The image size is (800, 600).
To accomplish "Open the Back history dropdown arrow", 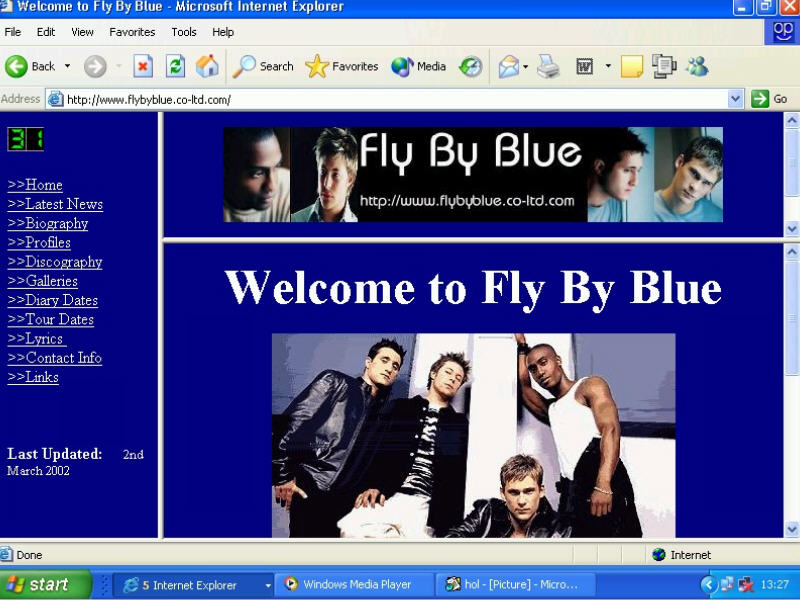I will pos(67,66).
